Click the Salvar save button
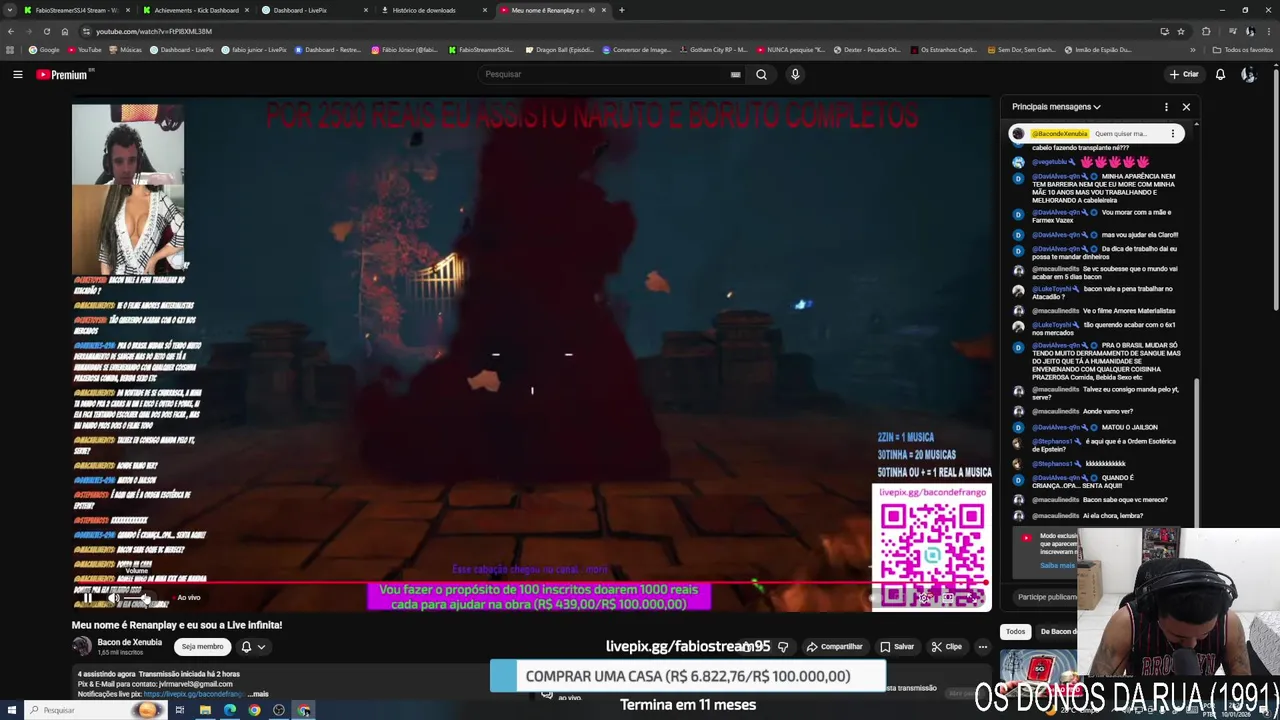This screenshot has width=1280, height=720. point(898,646)
